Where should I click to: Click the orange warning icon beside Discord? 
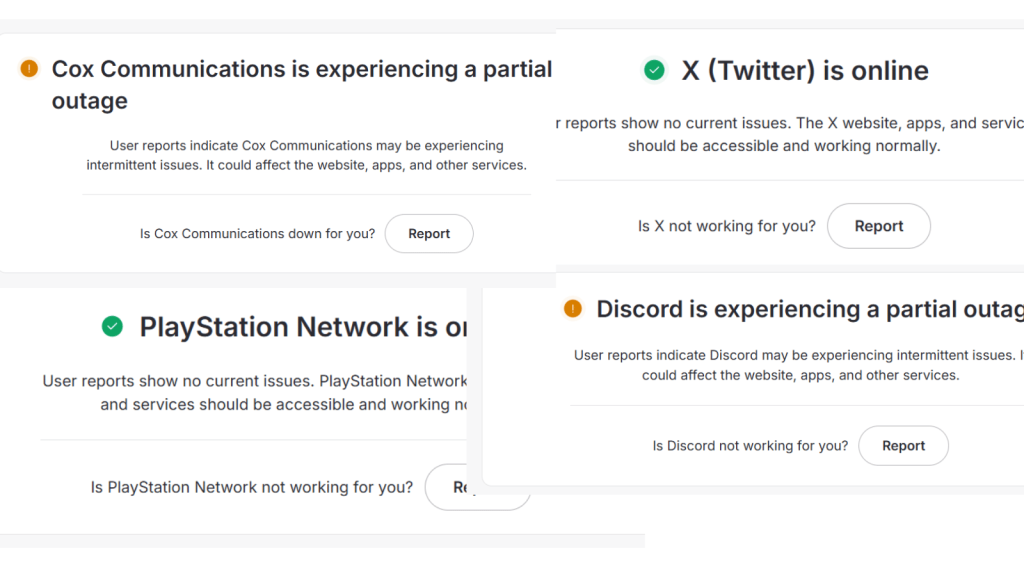(573, 308)
